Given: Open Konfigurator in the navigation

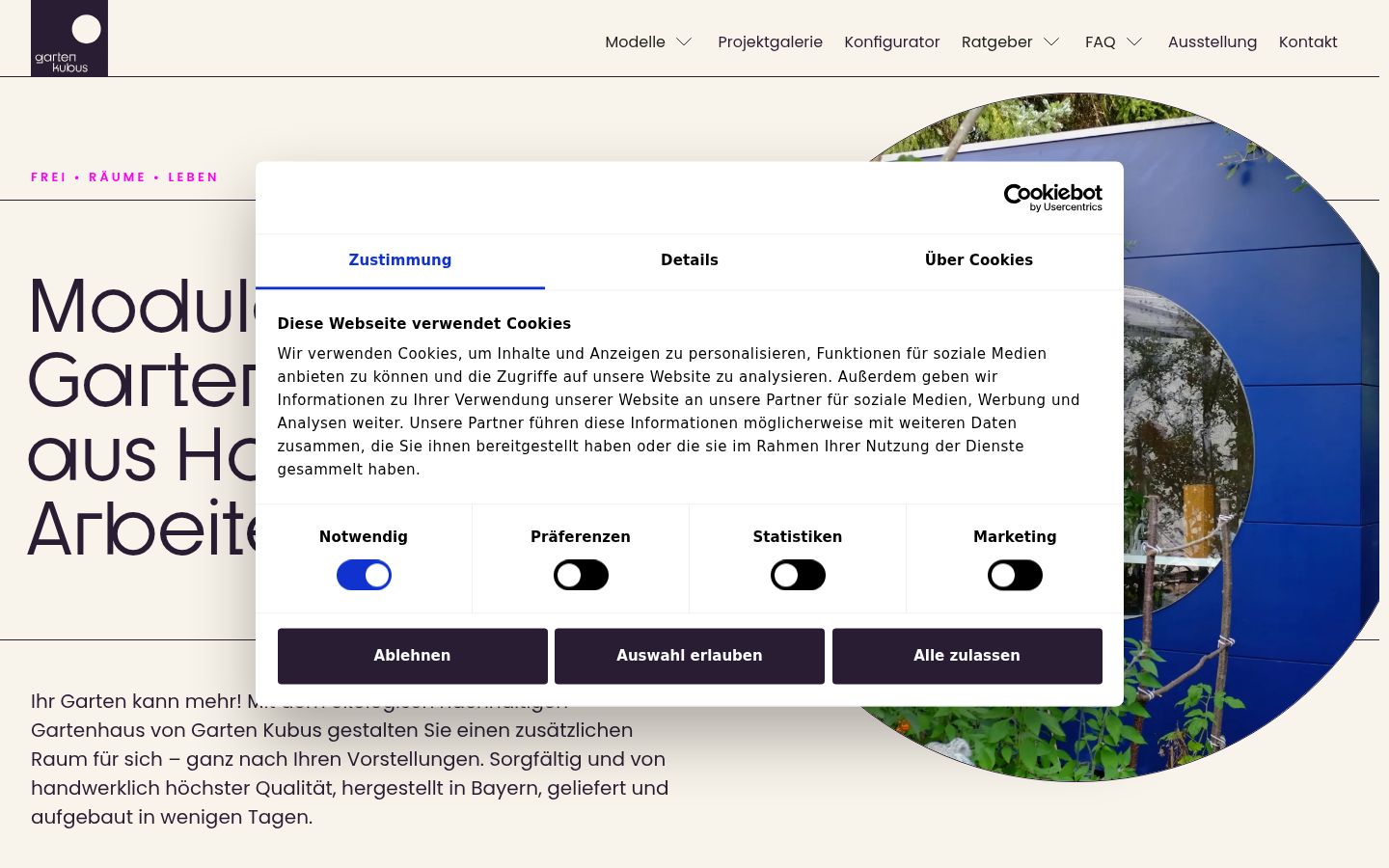Looking at the screenshot, I should click(891, 42).
